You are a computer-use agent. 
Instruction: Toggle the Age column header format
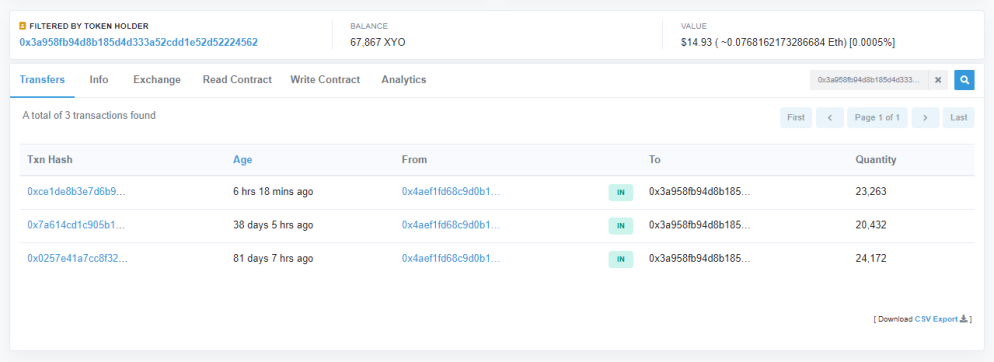coord(242,160)
